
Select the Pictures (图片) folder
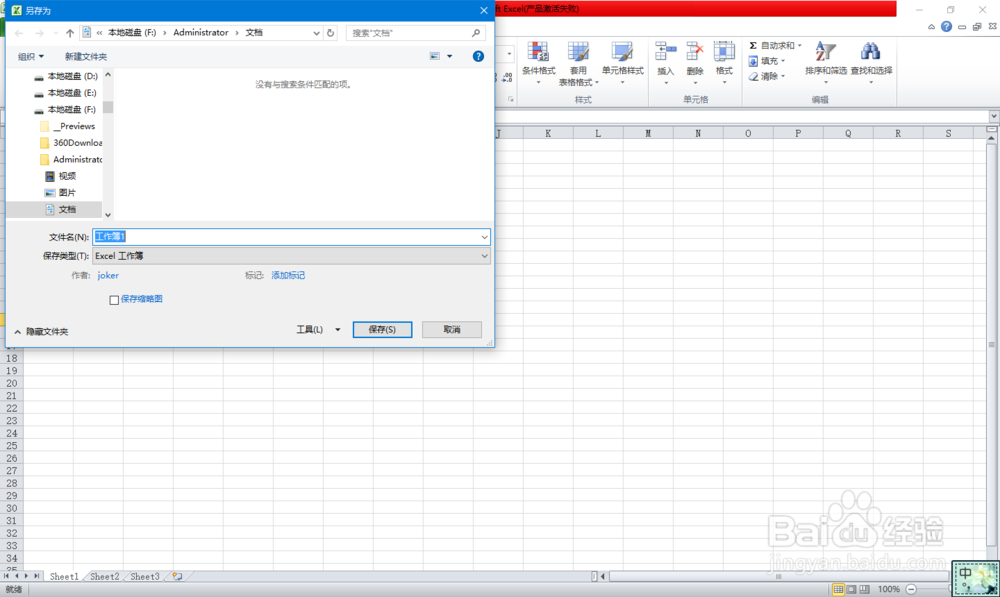click(61, 192)
